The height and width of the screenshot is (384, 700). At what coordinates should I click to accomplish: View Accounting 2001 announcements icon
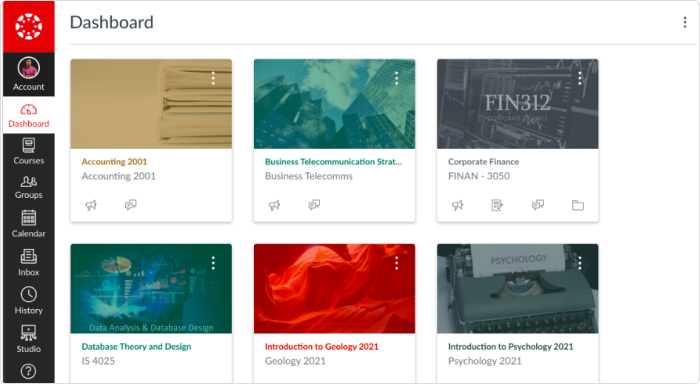[91, 205]
